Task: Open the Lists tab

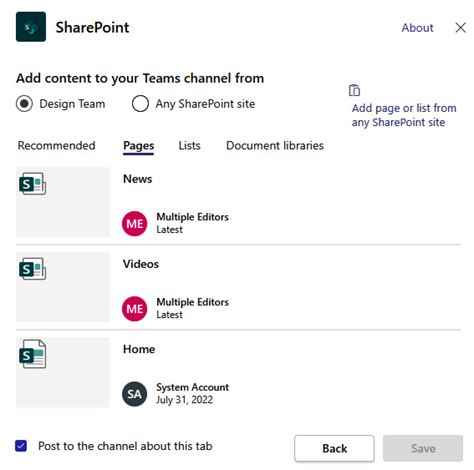Action: (189, 146)
